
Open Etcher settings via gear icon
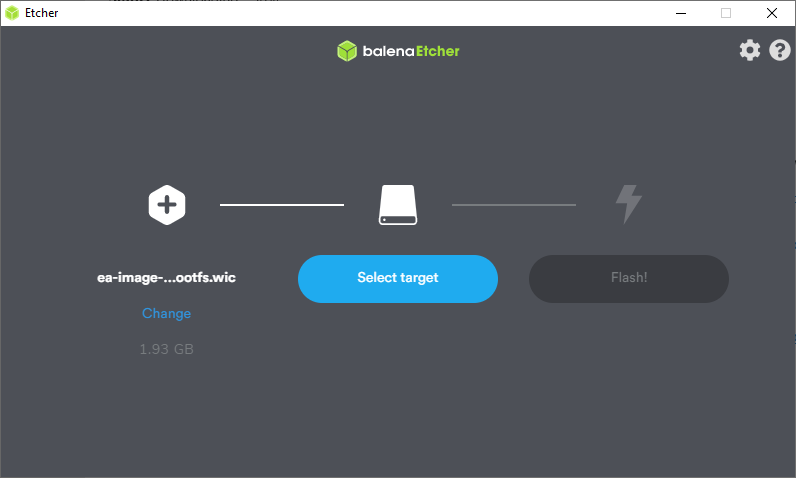click(x=749, y=50)
